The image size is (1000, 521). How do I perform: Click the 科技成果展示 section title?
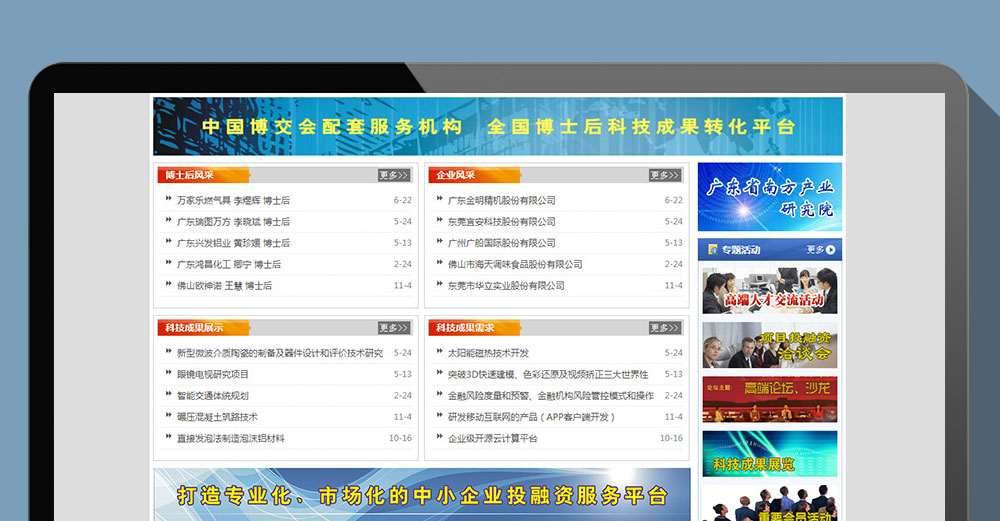(194, 328)
